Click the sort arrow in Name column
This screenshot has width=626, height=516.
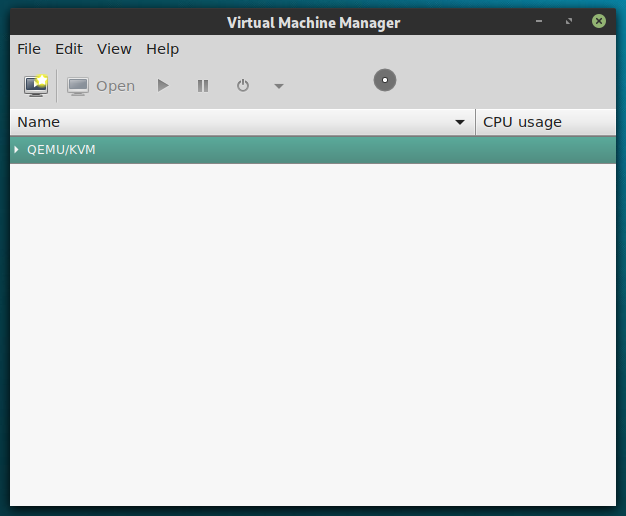tap(460, 122)
